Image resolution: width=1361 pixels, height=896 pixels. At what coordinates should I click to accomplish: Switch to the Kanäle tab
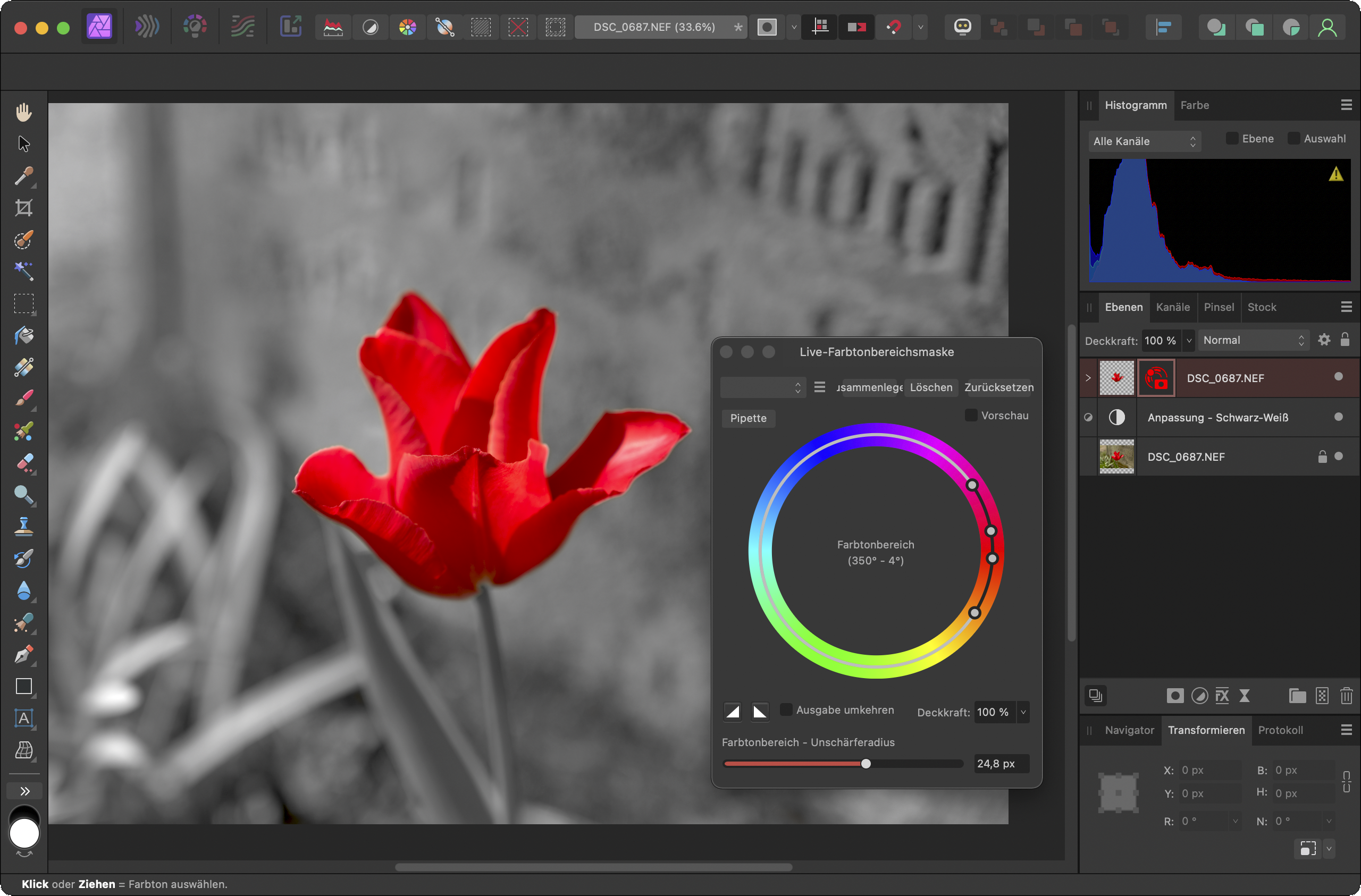tap(1172, 307)
